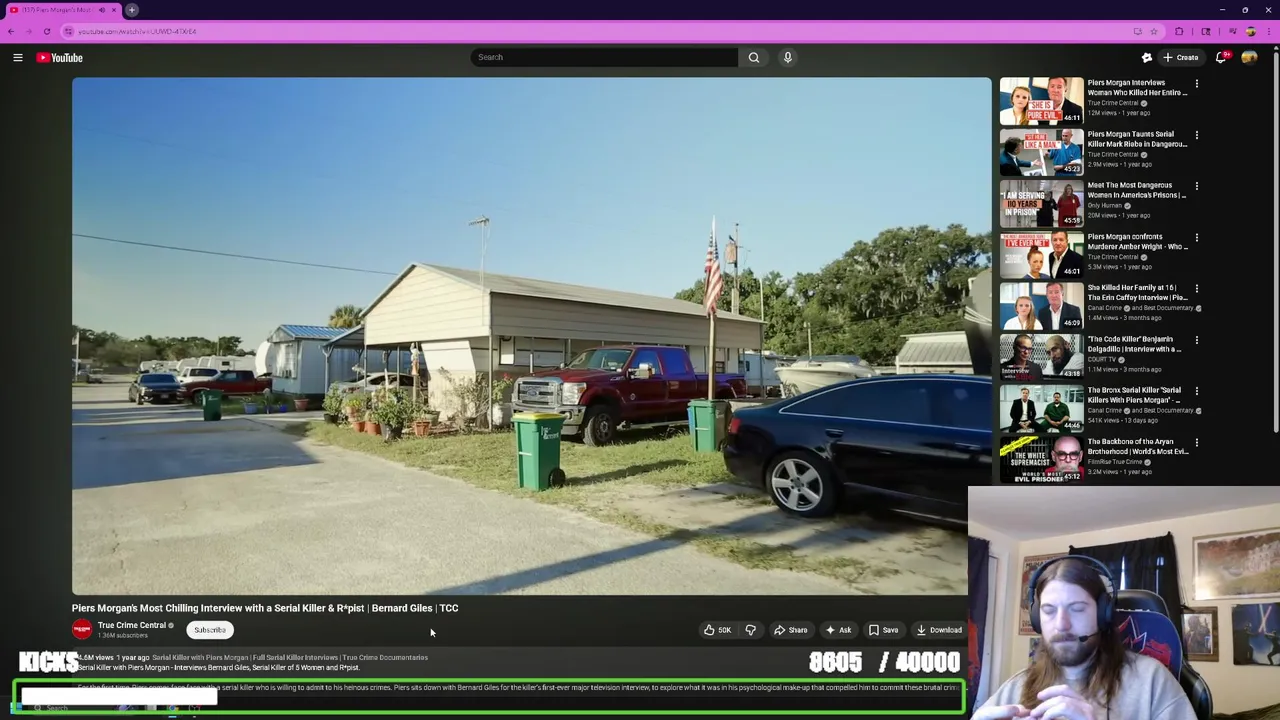Click the browser back arrow

[11, 31]
